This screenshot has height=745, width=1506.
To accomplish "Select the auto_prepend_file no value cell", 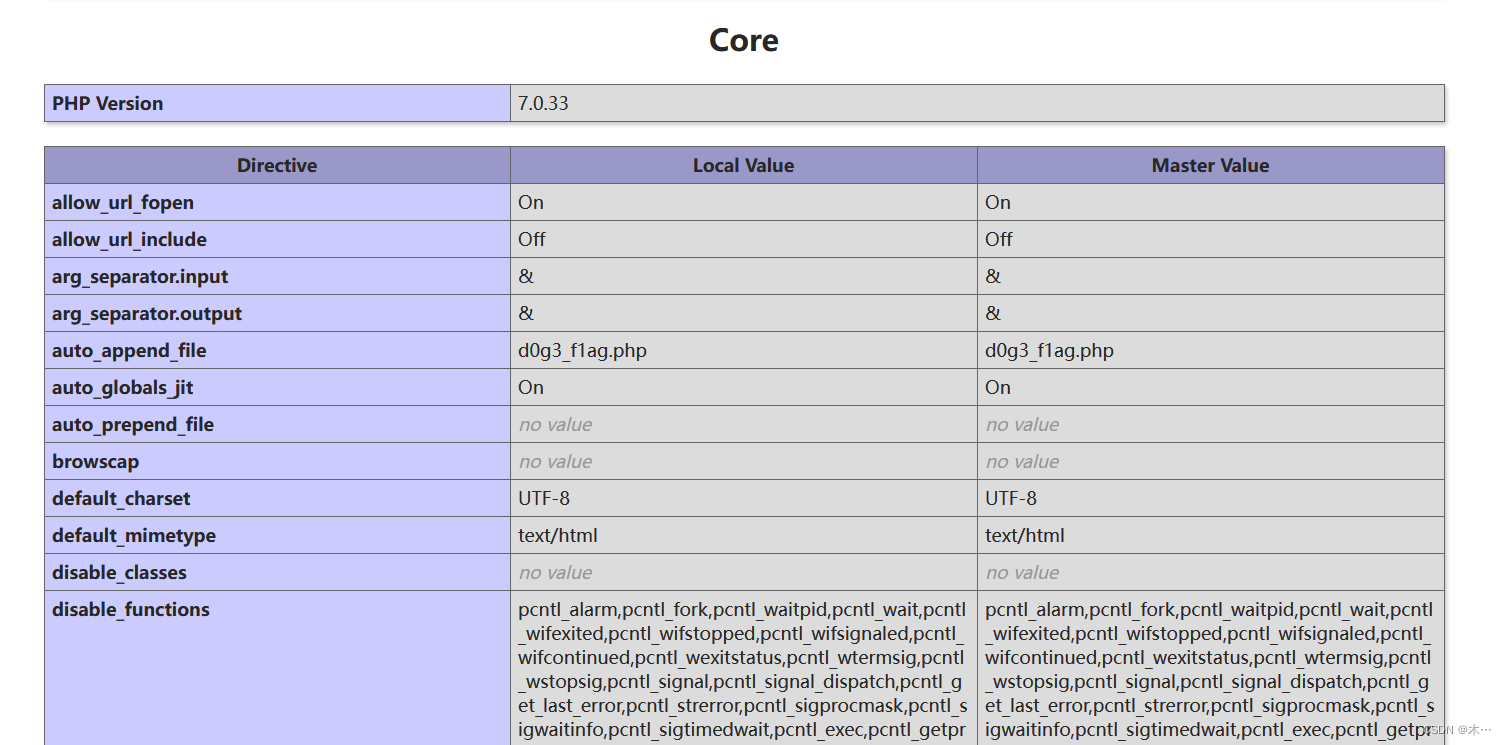I will (x=556, y=424).
